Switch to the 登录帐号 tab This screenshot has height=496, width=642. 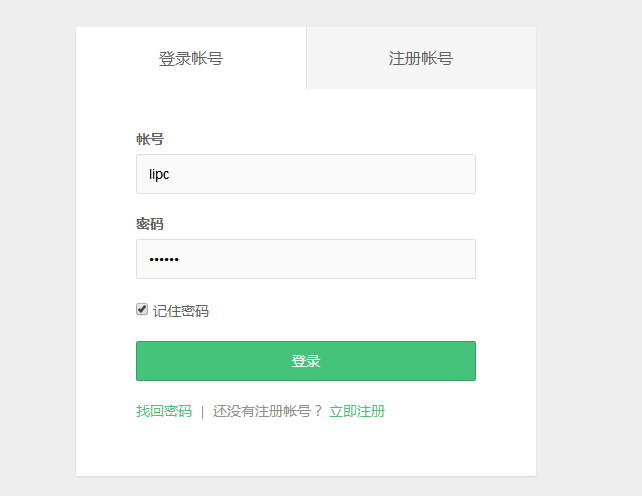click(x=190, y=58)
